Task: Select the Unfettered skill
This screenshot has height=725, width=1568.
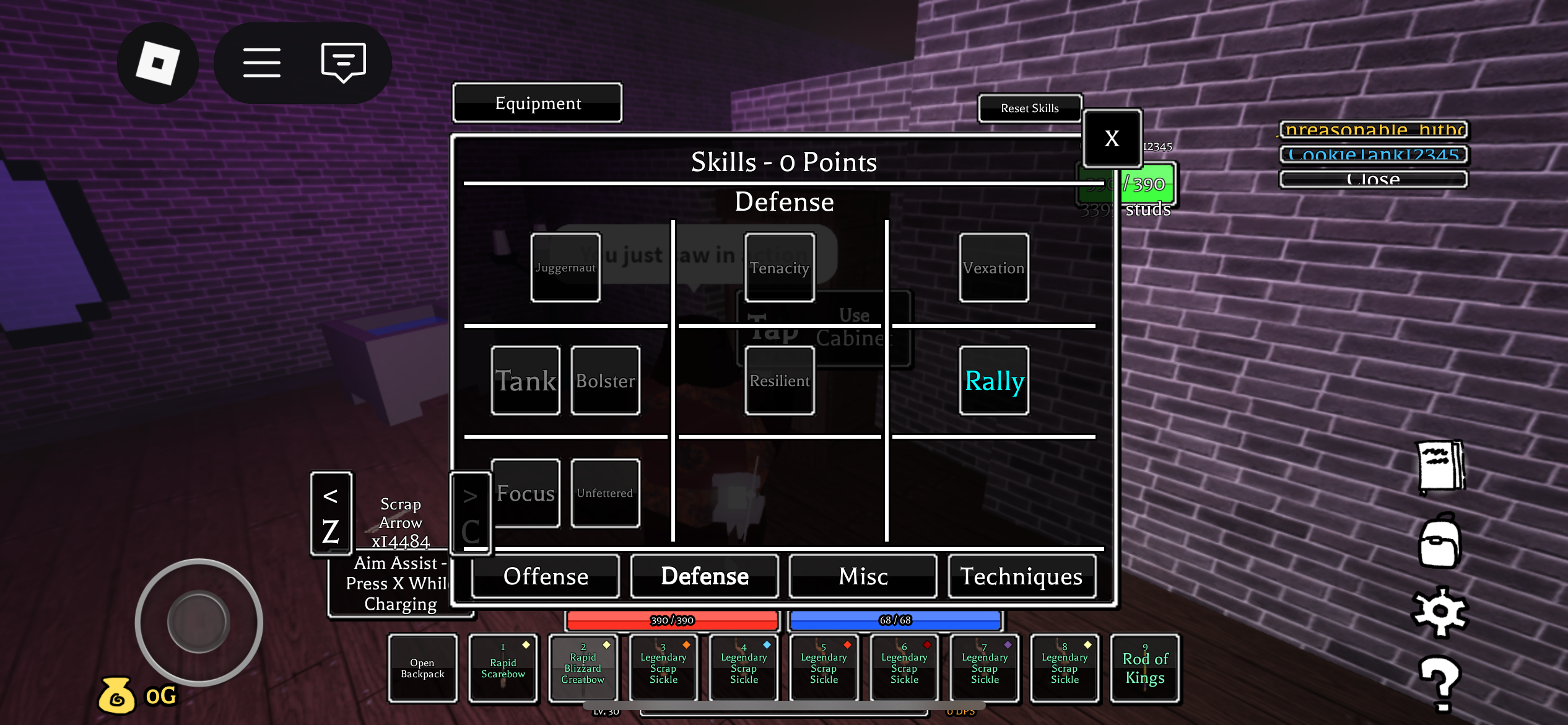Action: [x=606, y=493]
